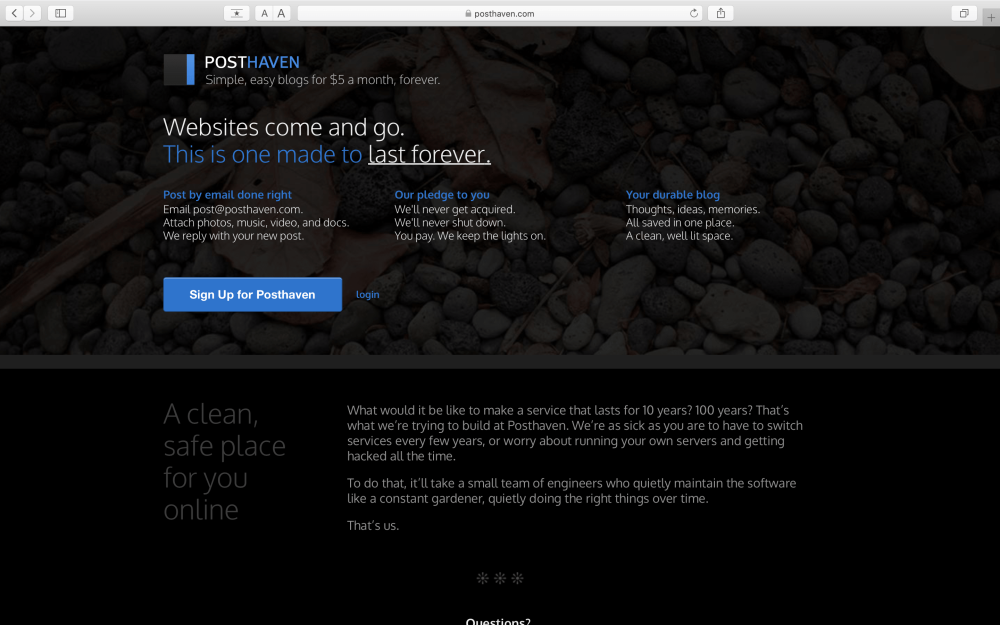Viewport: 1000px width, 625px height.
Task: Select 'Your durable blog' heading
Action: click(673, 195)
